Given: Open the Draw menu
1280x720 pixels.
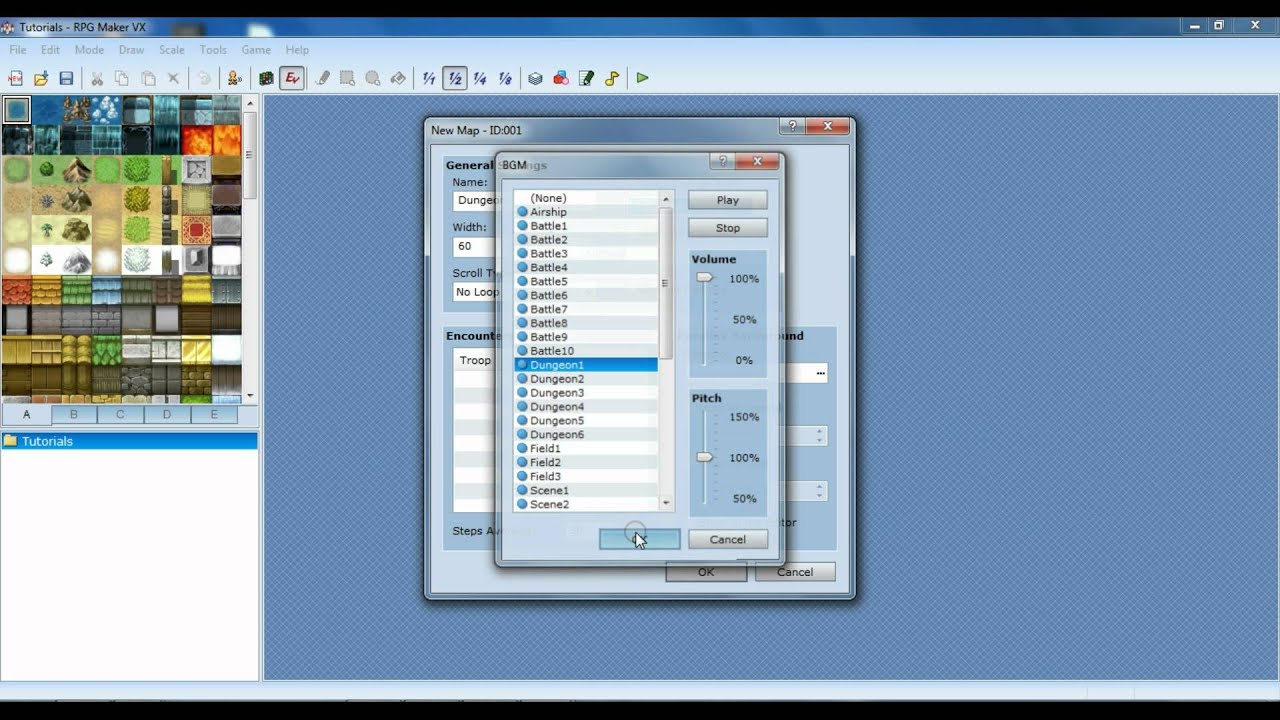Looking at the screenshot, I should tap(131, 50).
